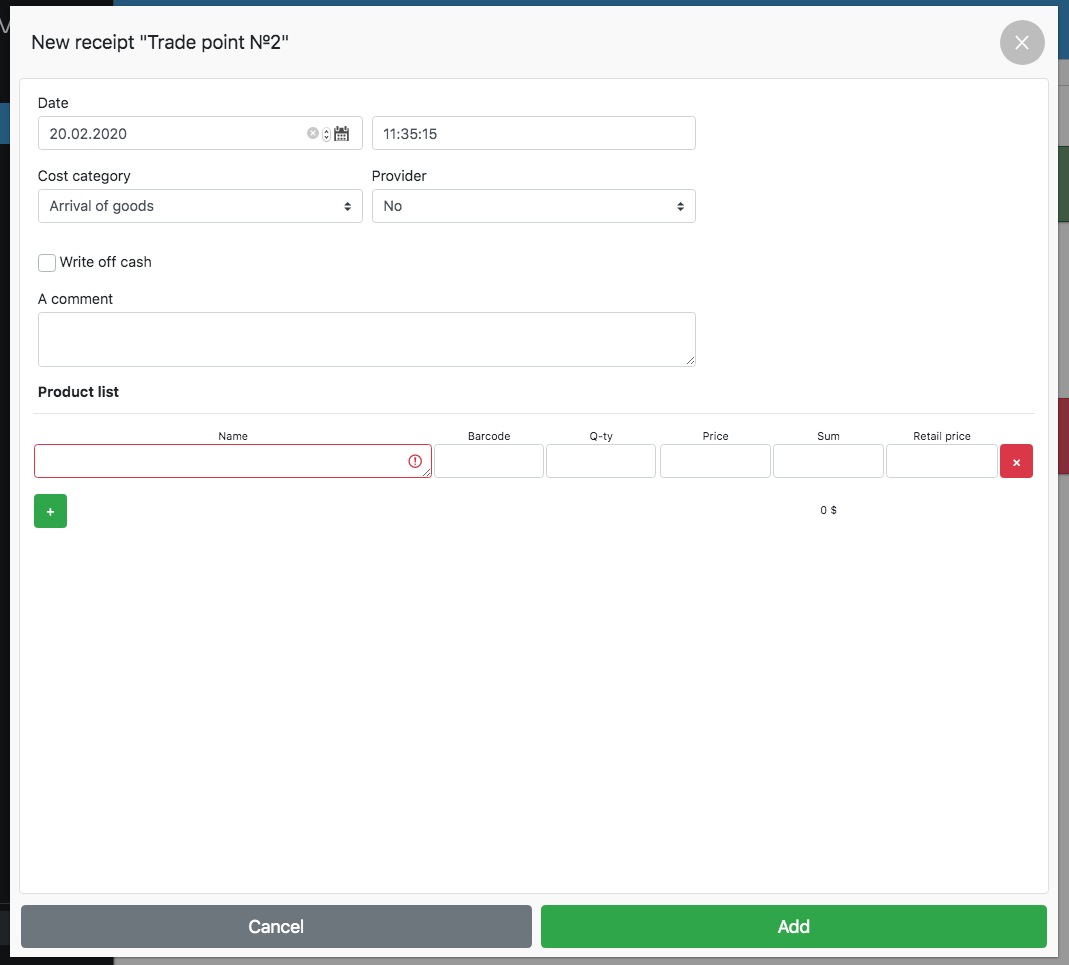
Task: Click the green Add button
Action: [x=793, y=926]
